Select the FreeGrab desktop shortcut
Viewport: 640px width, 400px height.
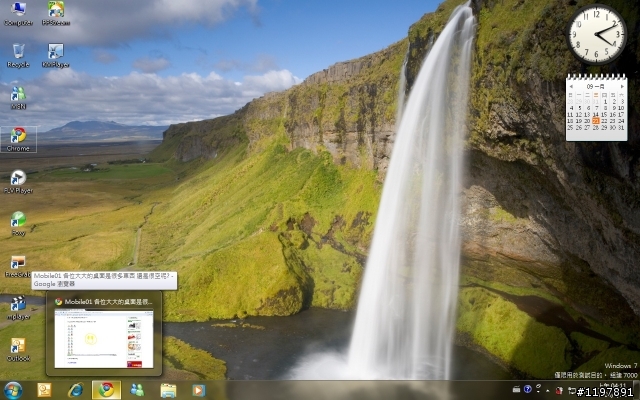point(18,267)
